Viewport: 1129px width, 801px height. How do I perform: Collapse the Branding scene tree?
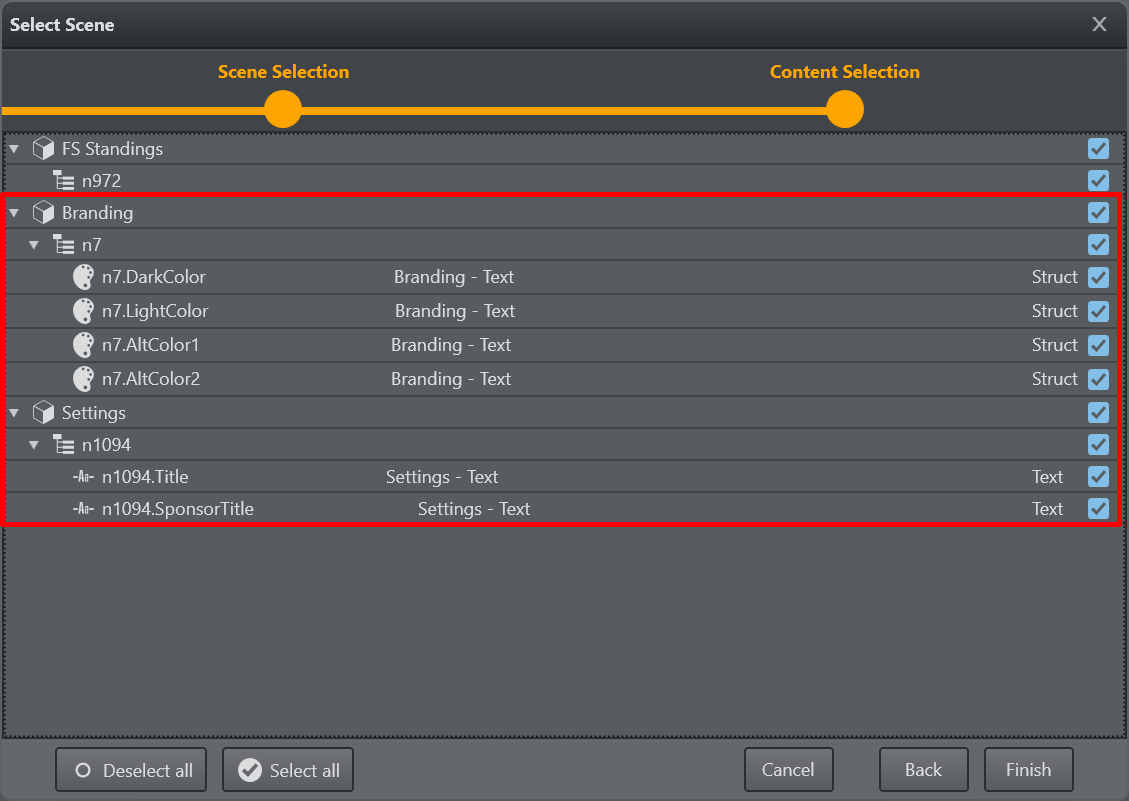tap(14, 213)
